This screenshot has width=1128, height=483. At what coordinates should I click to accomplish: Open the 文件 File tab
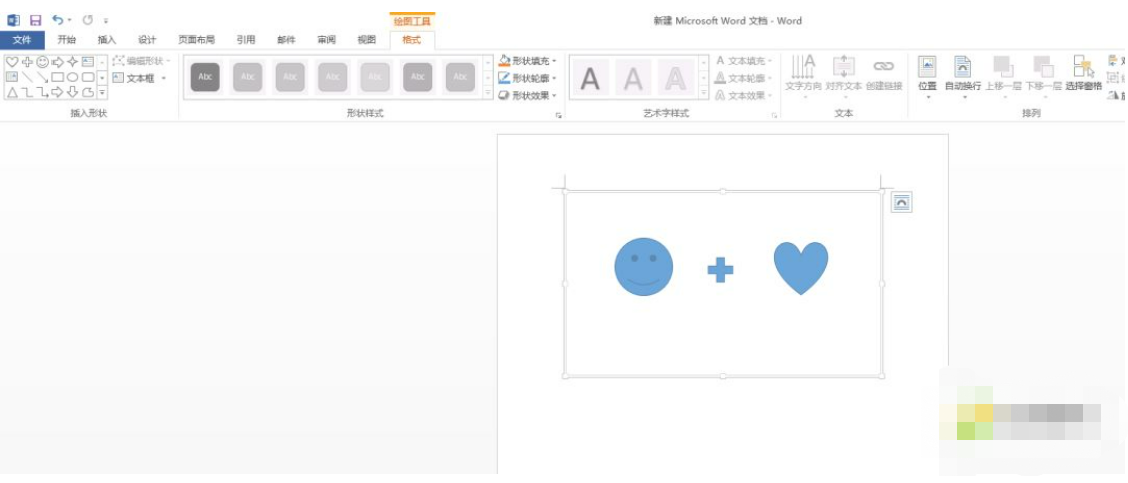coord(22,40)
